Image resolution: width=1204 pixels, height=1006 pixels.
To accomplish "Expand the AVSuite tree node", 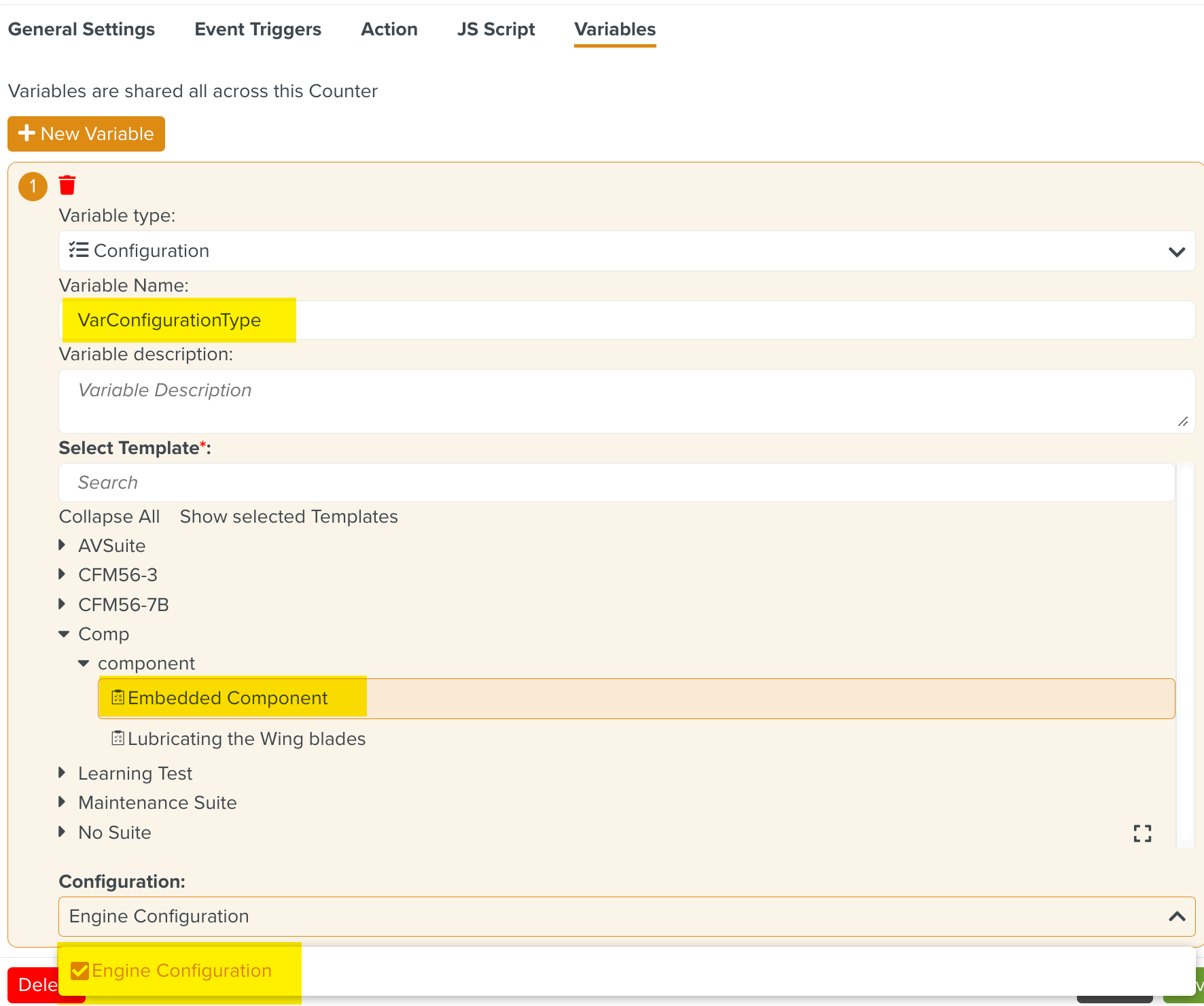I will point(63,545).
